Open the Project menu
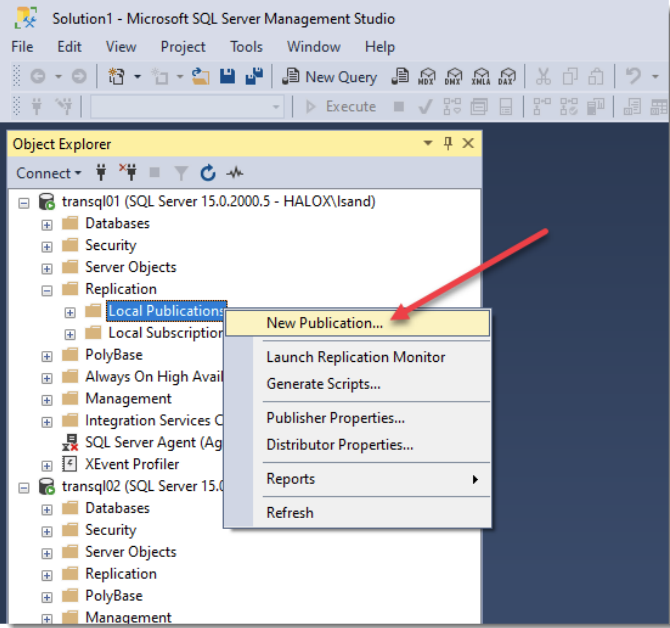 tap(183, 47)
